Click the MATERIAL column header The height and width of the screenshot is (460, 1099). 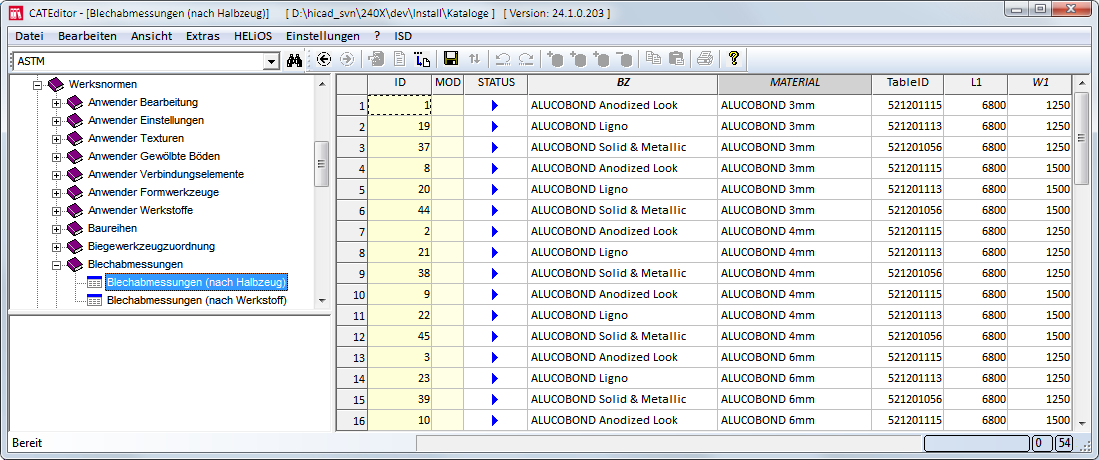click(794, 83)
